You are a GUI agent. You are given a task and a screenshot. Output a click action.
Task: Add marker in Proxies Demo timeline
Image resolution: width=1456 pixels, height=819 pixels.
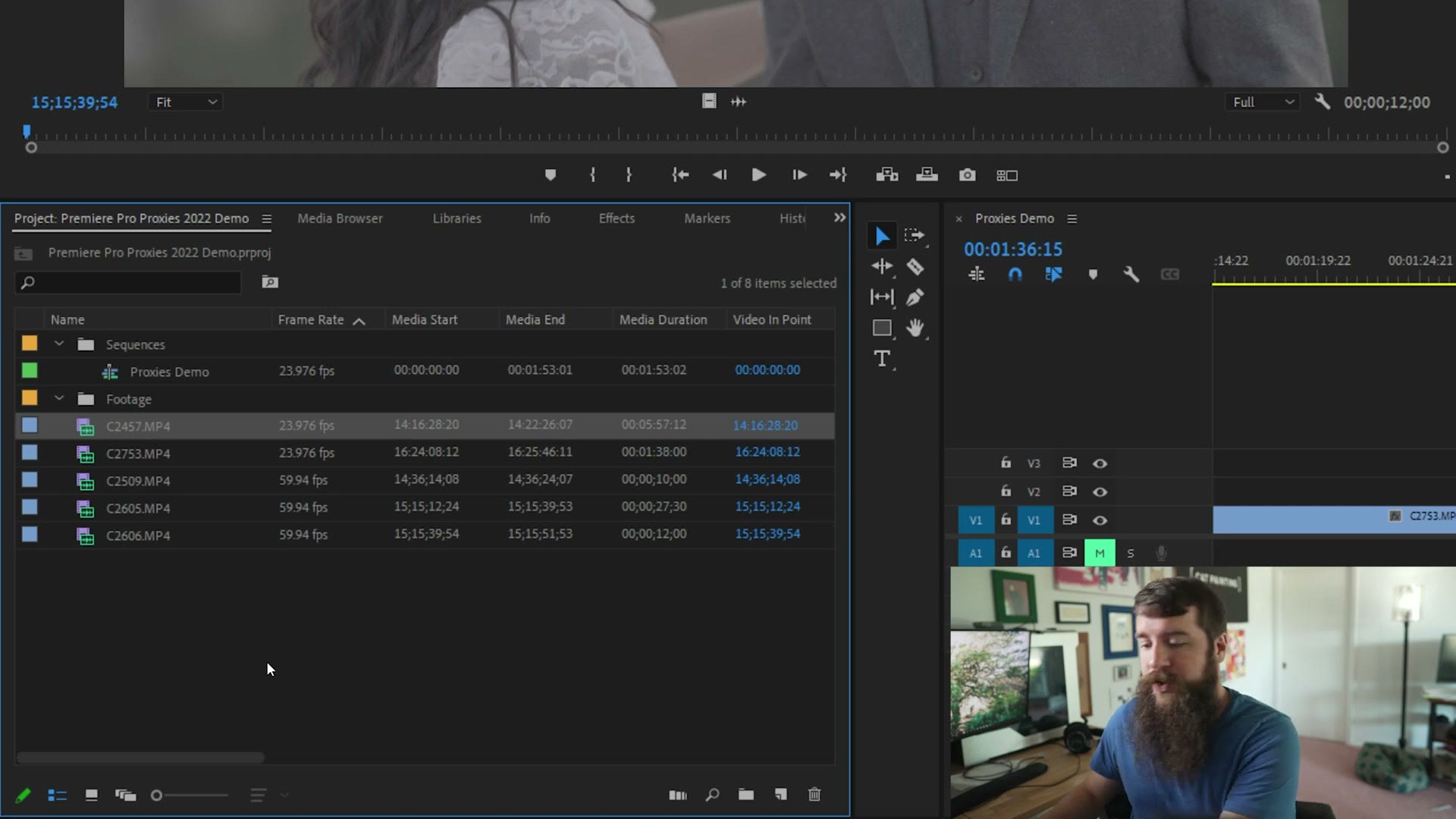coord(1093,275)
